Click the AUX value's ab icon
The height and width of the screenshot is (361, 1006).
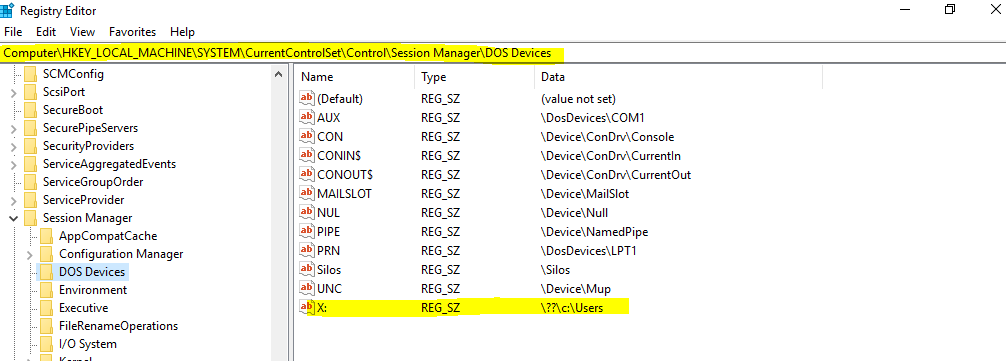coord(307,118)
